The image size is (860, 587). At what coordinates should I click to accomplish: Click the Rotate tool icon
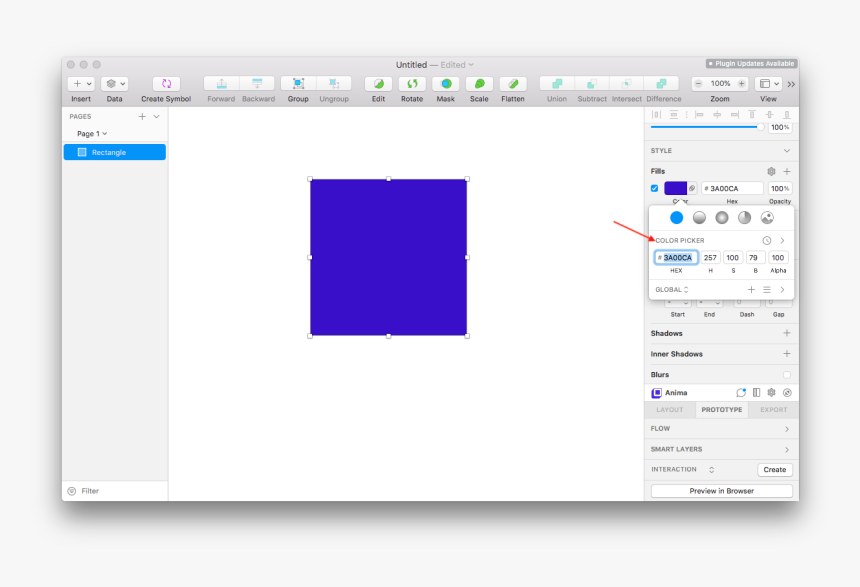(411, 84)
